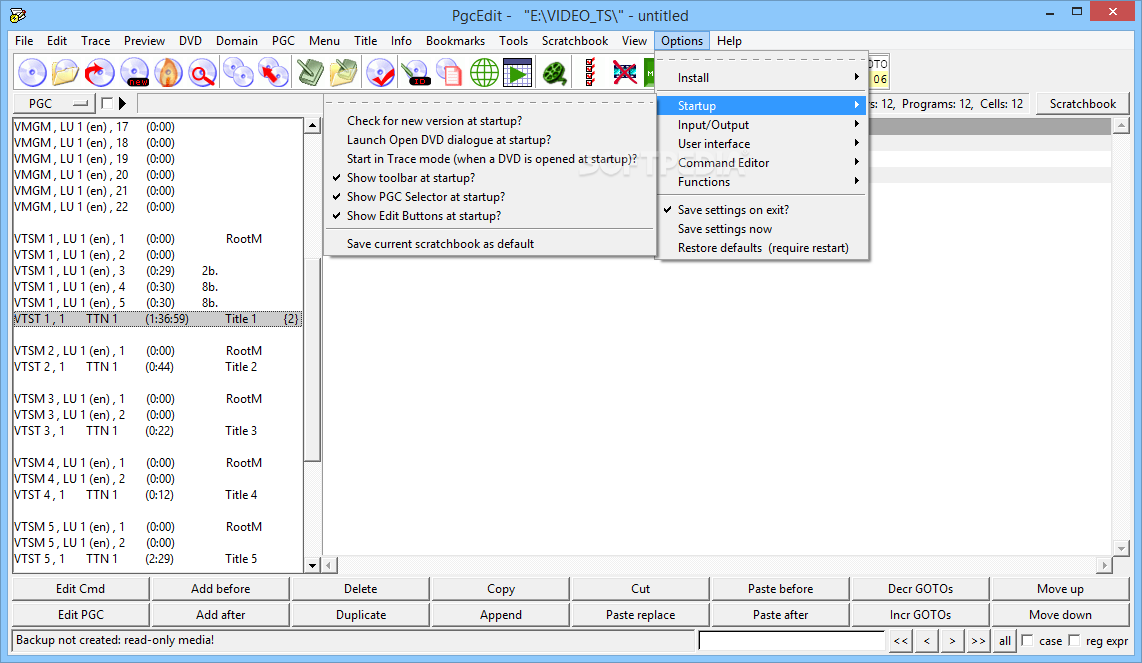This screenshot has height=663, width=1142.
Task: Expand the Install submenu
Action: (x=763, y=78)
